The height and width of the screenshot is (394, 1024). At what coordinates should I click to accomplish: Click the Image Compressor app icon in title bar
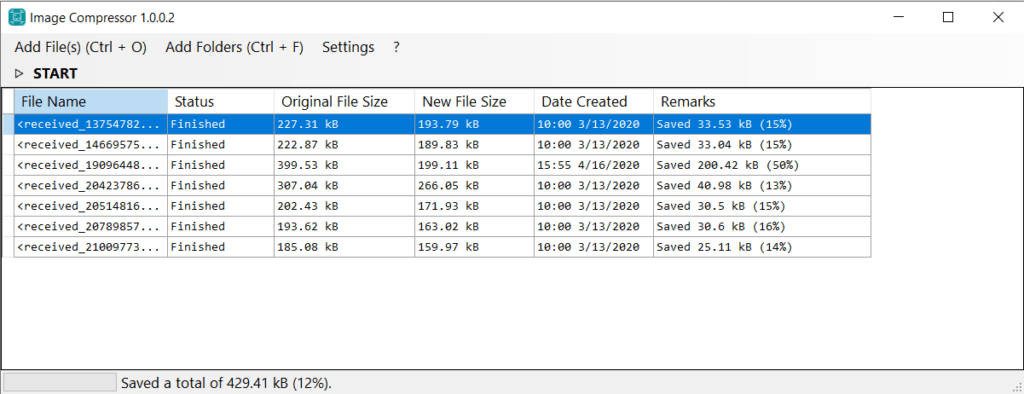tap(16, 18)
